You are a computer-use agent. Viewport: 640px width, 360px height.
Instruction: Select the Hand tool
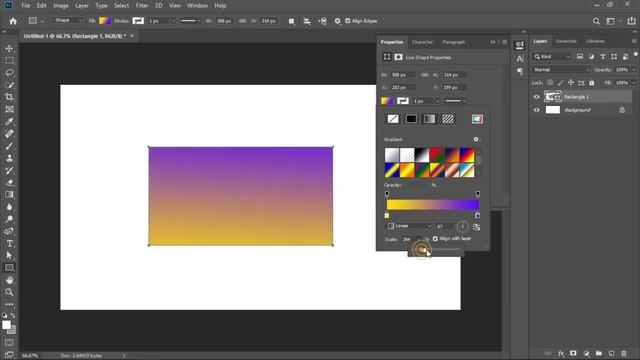(9, 280)
